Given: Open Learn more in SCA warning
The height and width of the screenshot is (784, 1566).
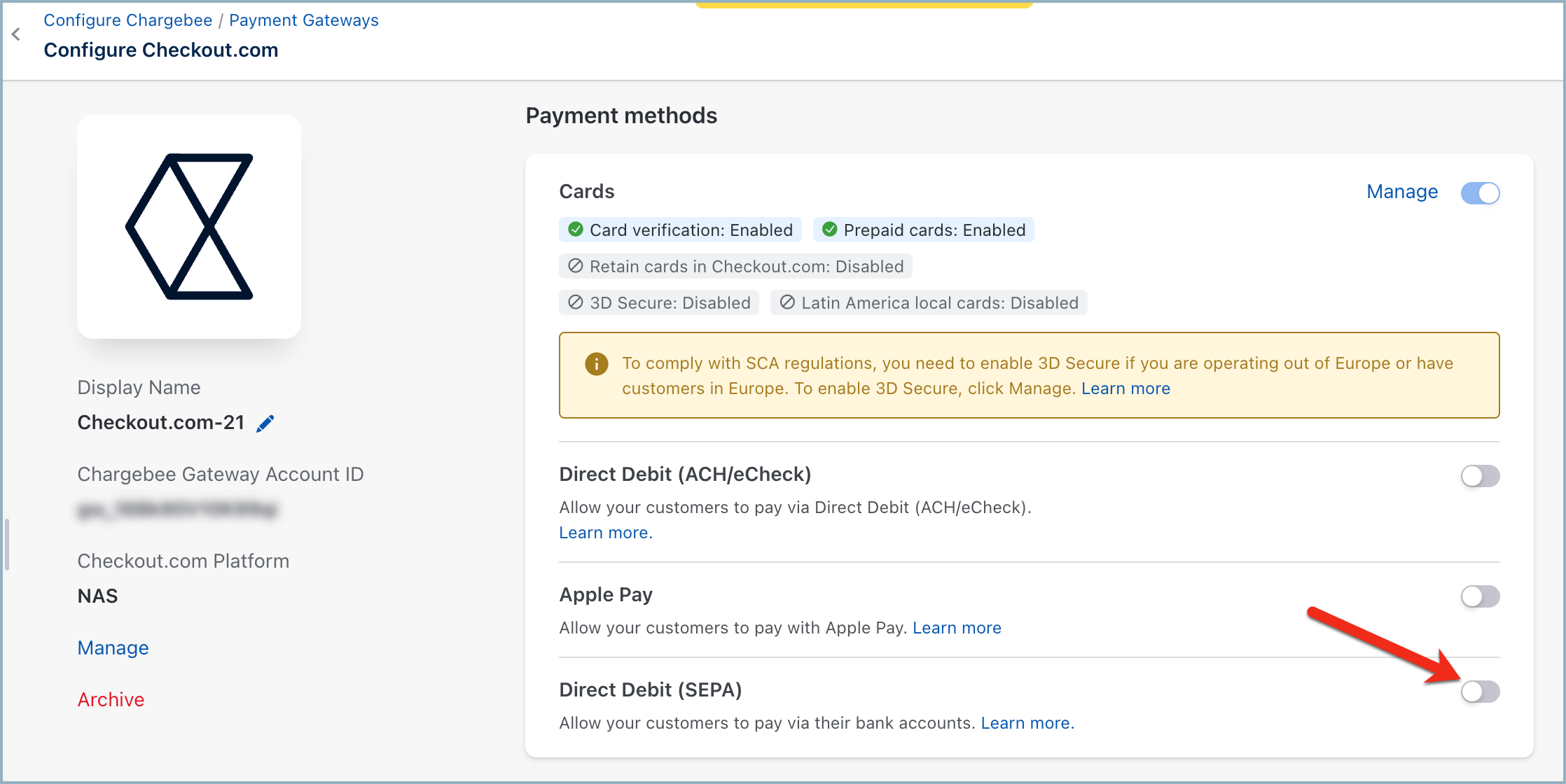Looking at the screenshot, I should coord(1125,388).
